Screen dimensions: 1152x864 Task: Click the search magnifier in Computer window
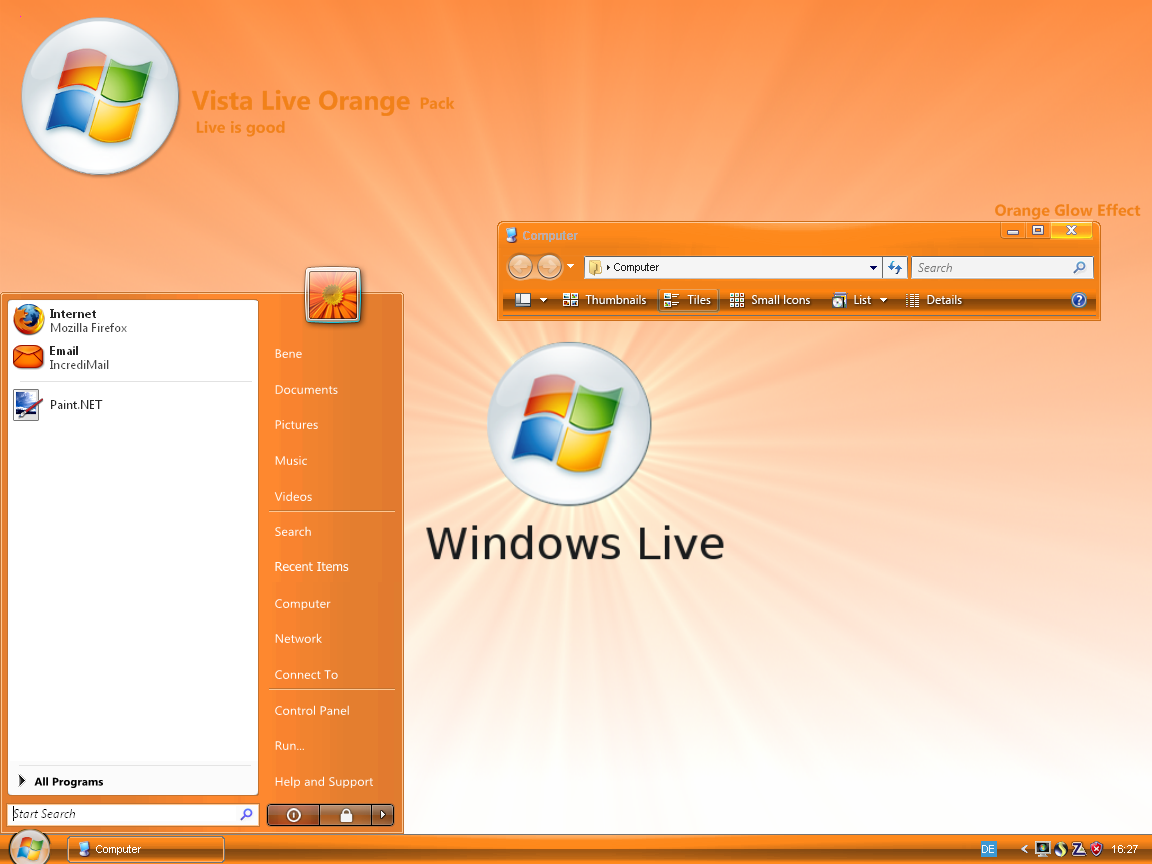pyautogui.click(x=1079, y=267)
